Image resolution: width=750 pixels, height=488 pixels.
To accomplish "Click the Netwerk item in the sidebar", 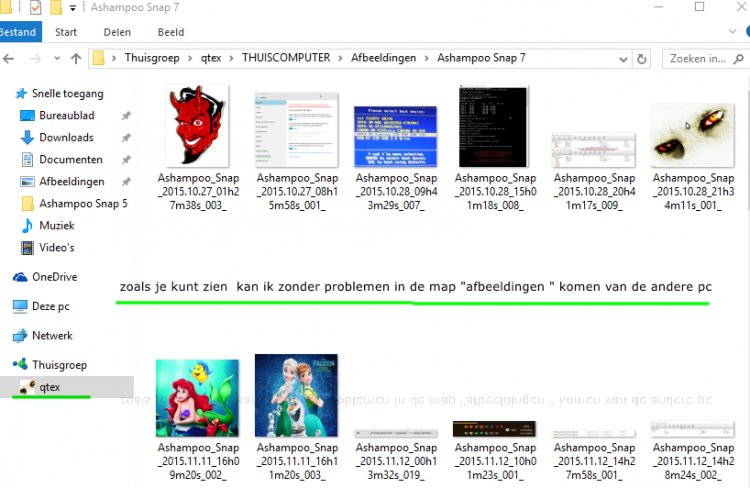I will [52, 336].
